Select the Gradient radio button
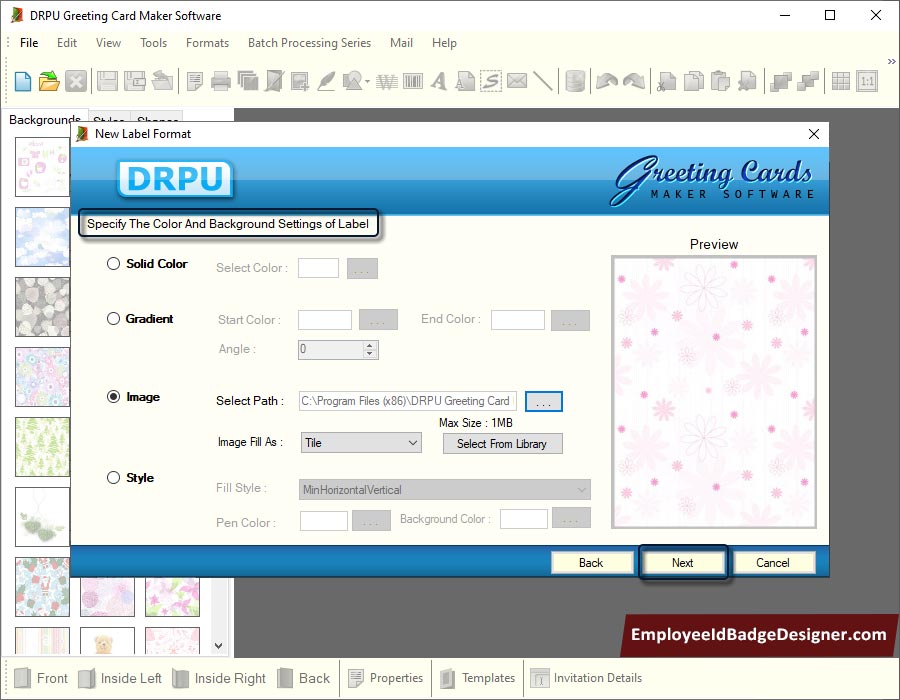Viewport: 900px width, 700px height. coord(114,318)
